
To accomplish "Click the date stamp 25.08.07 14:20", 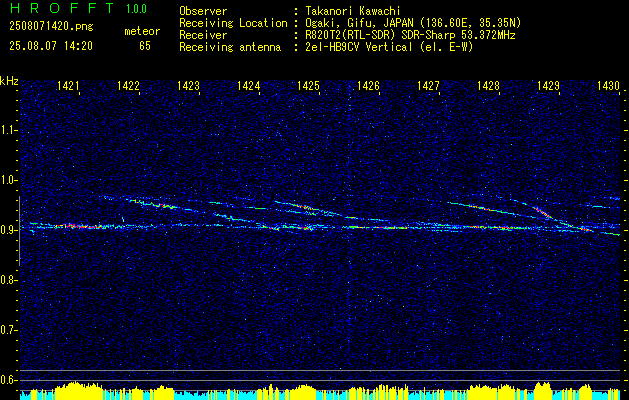I will (51, 46).
